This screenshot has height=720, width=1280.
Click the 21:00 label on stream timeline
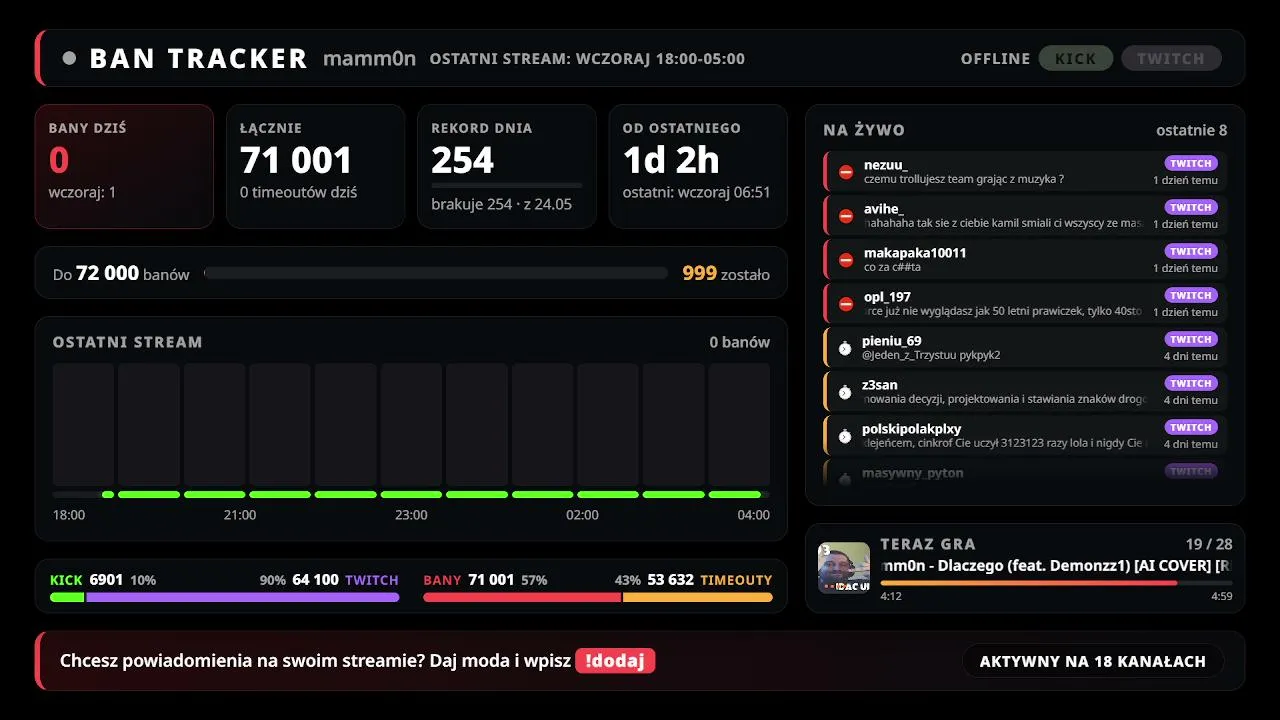[240, 515]
